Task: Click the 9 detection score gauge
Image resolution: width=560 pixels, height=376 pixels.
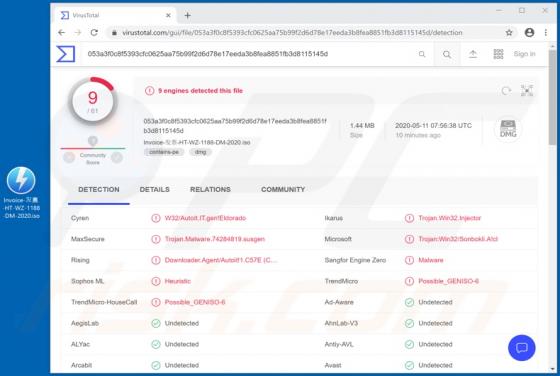Action: (93, 101)
